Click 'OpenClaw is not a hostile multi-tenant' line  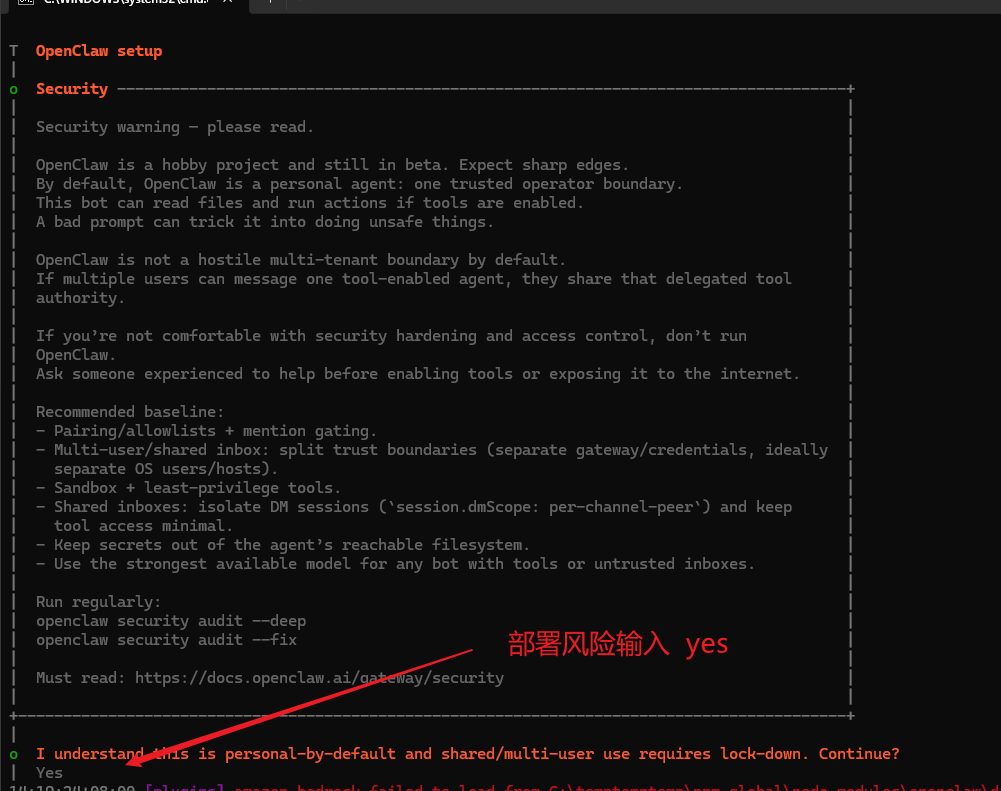(301, 260)
